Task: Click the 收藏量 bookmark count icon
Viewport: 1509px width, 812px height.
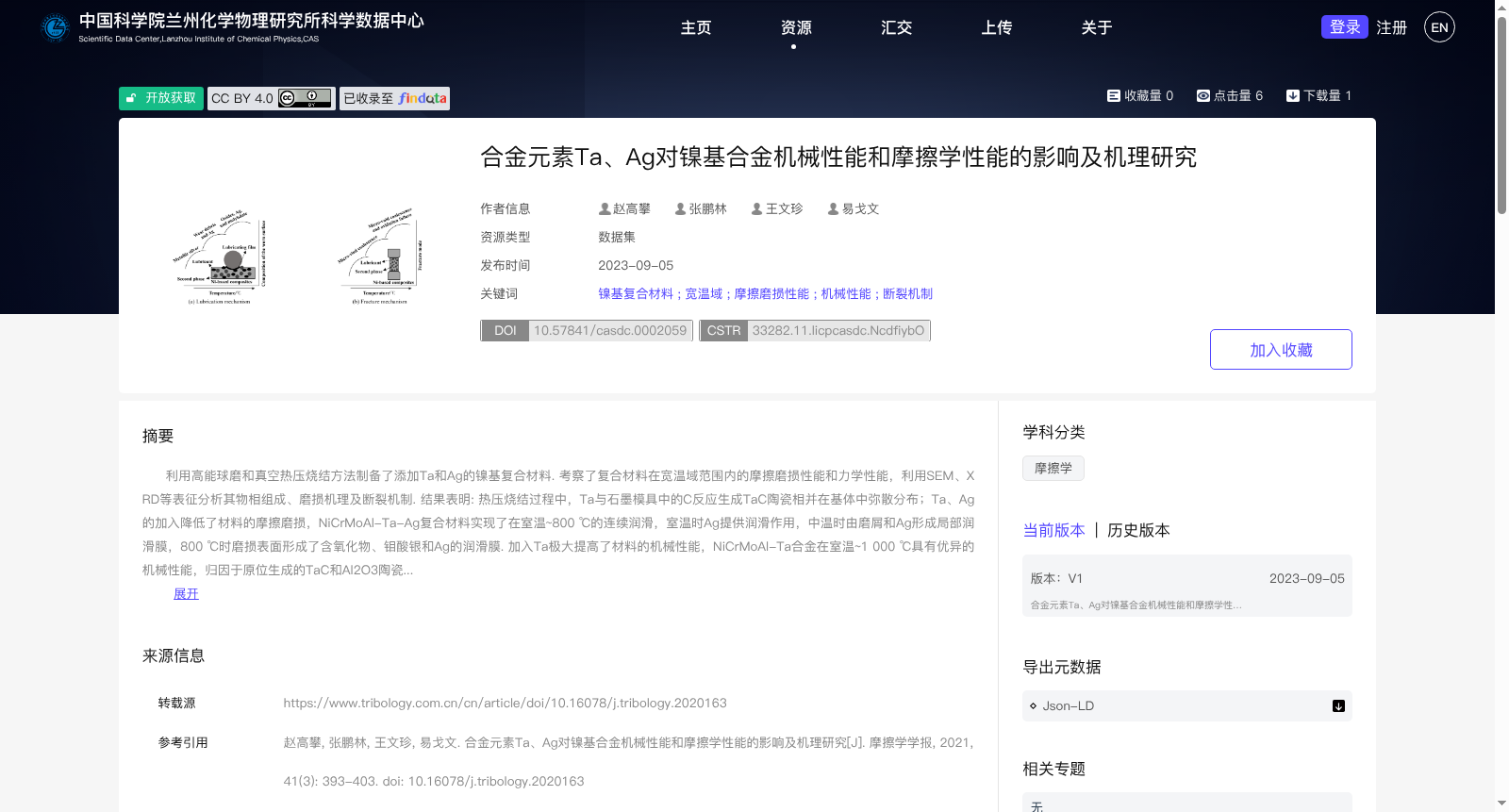Action: point(1114,95)
